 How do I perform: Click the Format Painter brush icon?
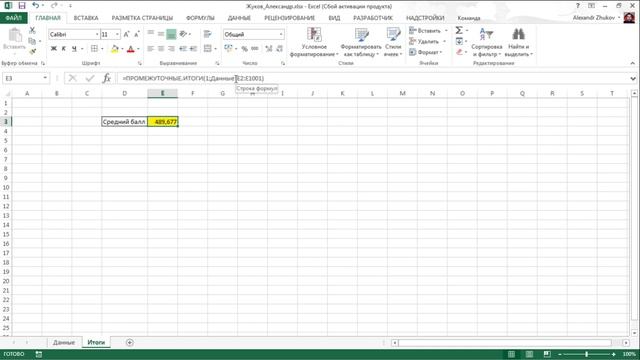(x=32, y=51)
